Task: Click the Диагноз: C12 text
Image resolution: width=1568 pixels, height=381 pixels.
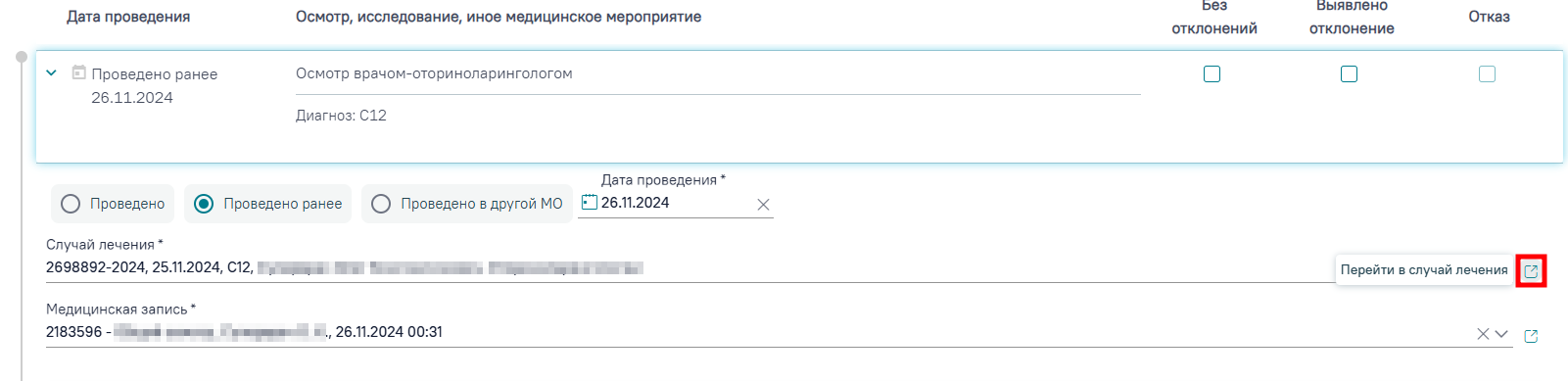Action: 341,116
